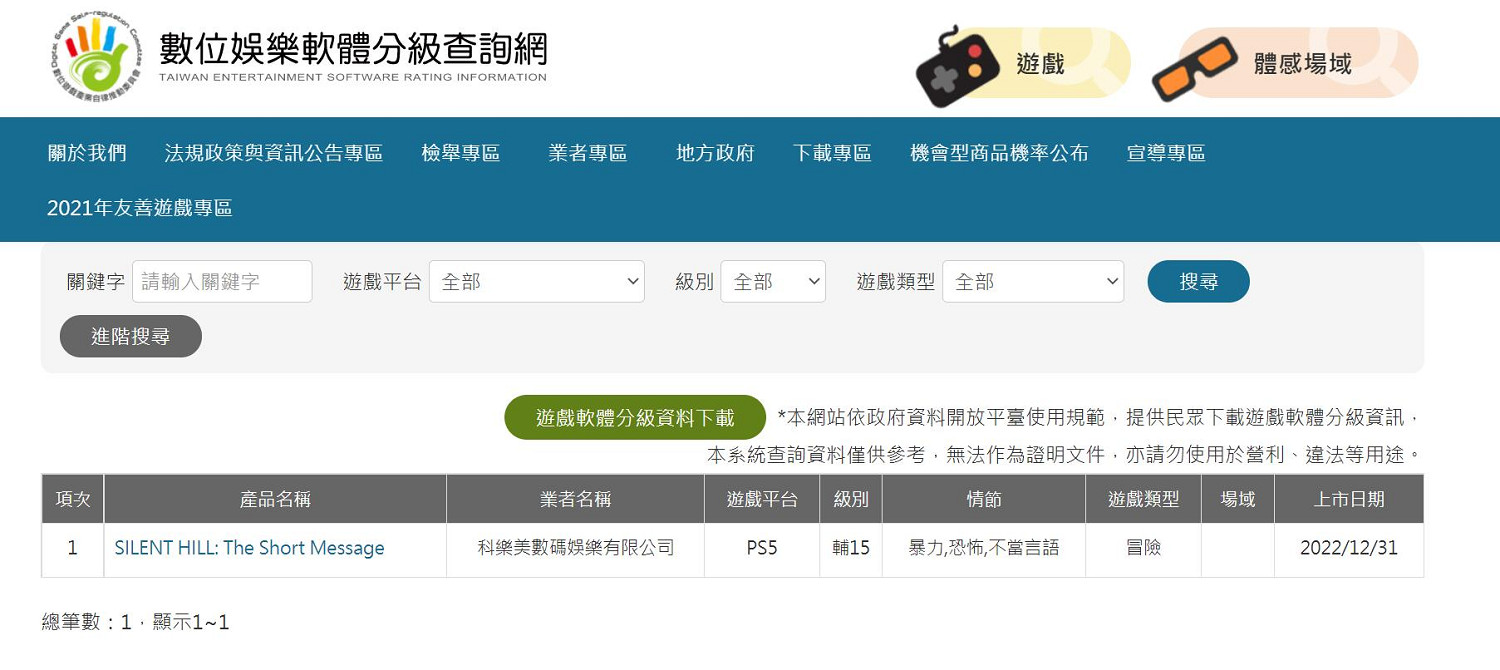Click the green 遊戲軟體分級資料下載 button

pos(635,418)
